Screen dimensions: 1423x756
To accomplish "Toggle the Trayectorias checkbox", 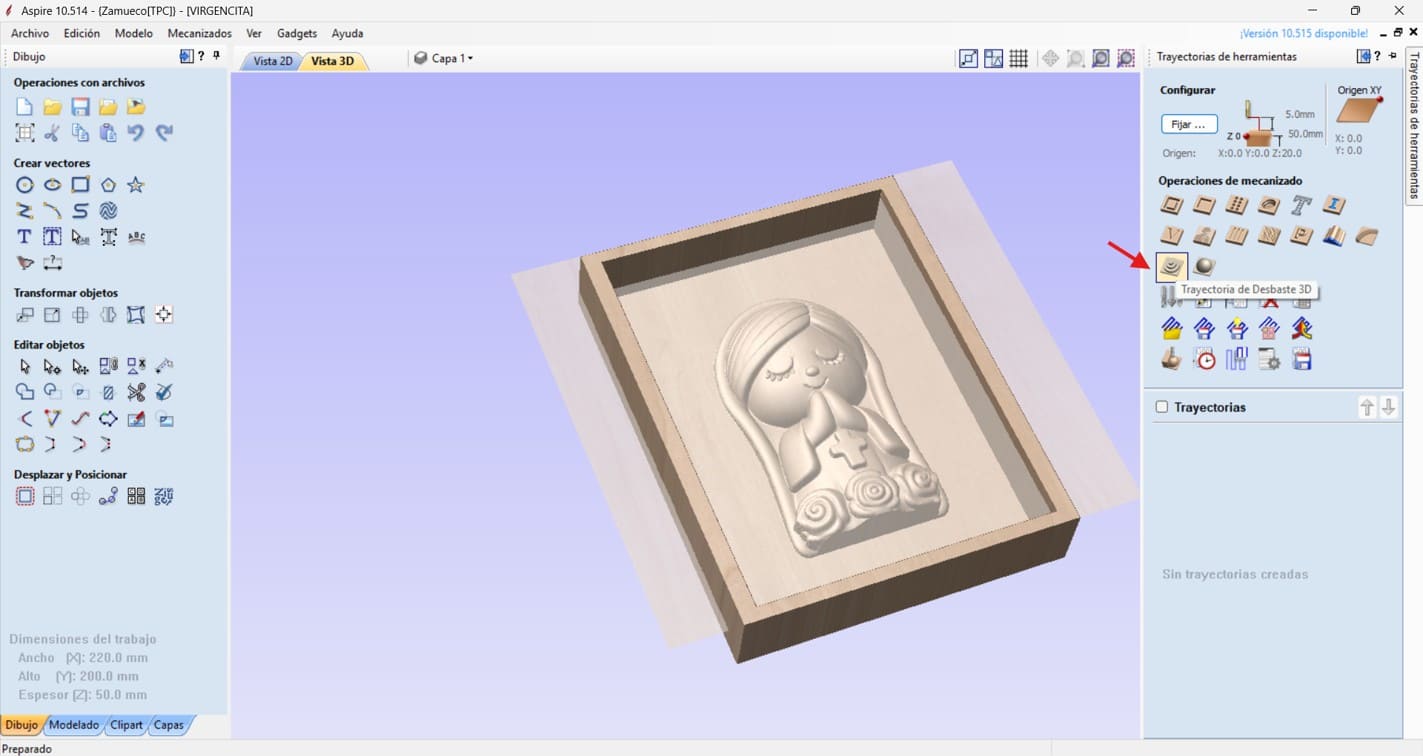I will pos(1162,407).
